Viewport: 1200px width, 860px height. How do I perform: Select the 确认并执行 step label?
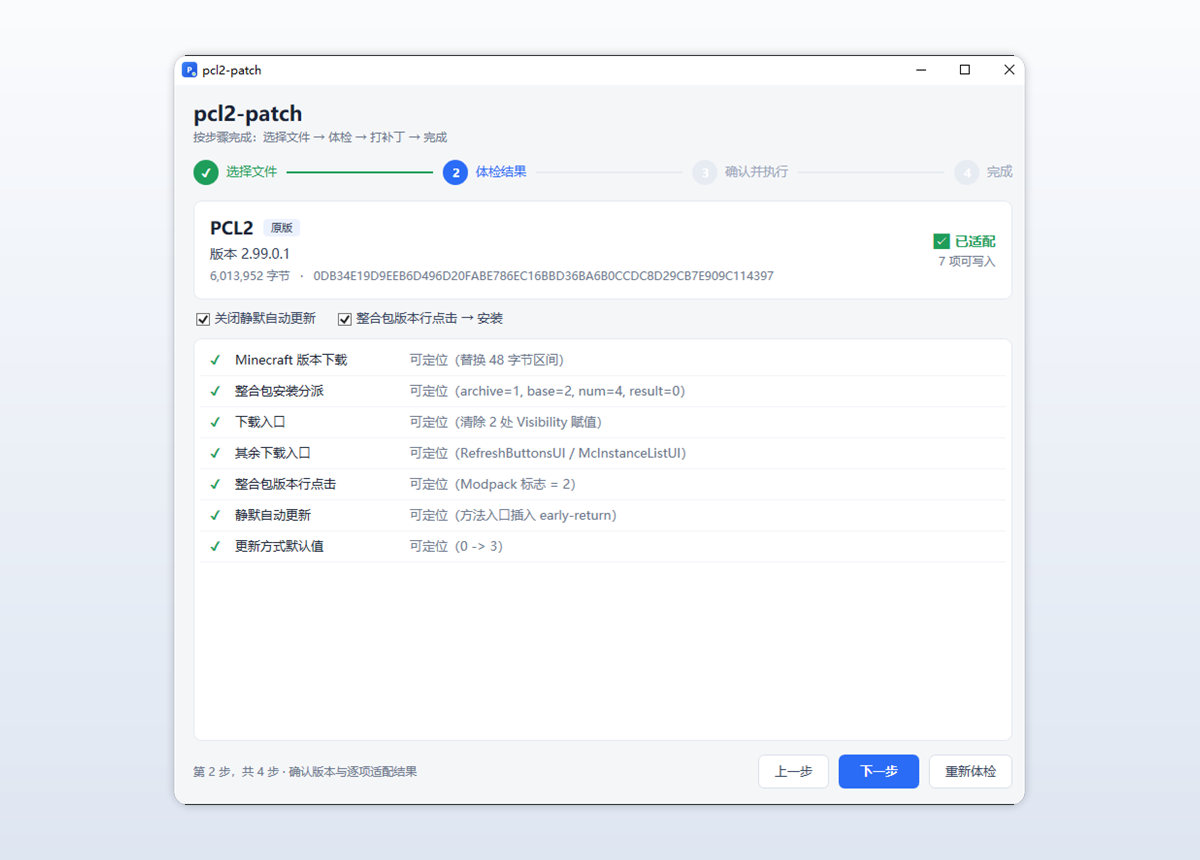coord(757,172)
